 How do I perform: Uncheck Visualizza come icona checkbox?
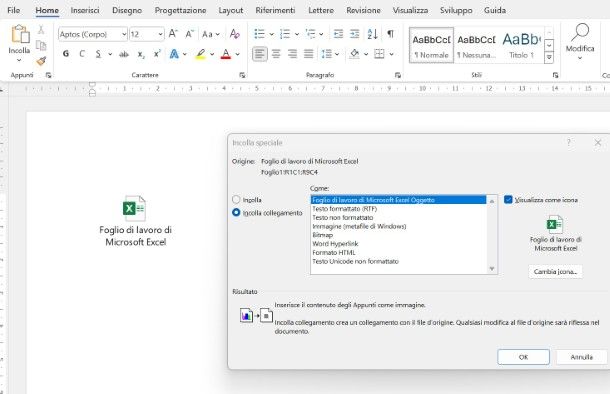pos(508,200)
